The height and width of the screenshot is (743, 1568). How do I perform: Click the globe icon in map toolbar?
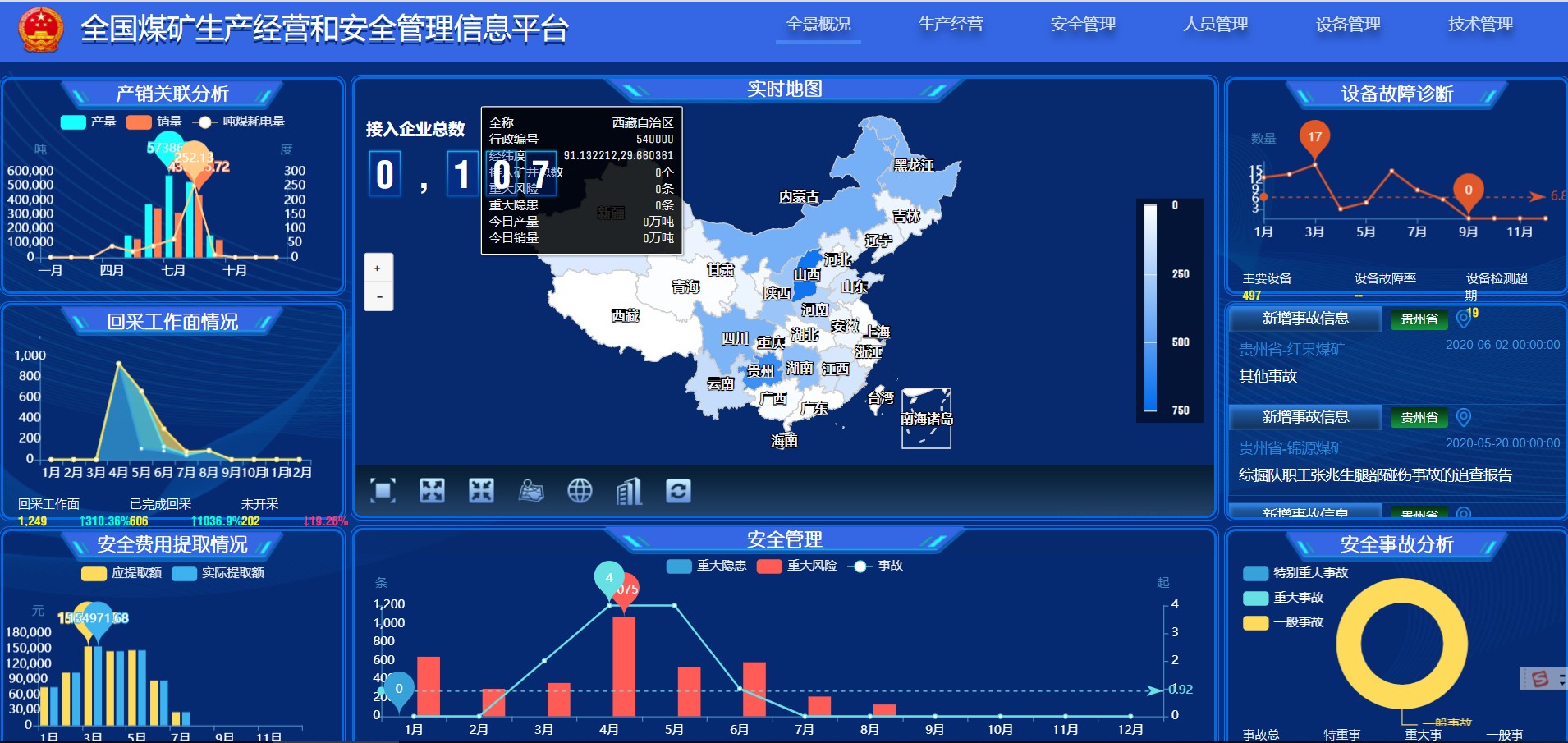(580, 491)
